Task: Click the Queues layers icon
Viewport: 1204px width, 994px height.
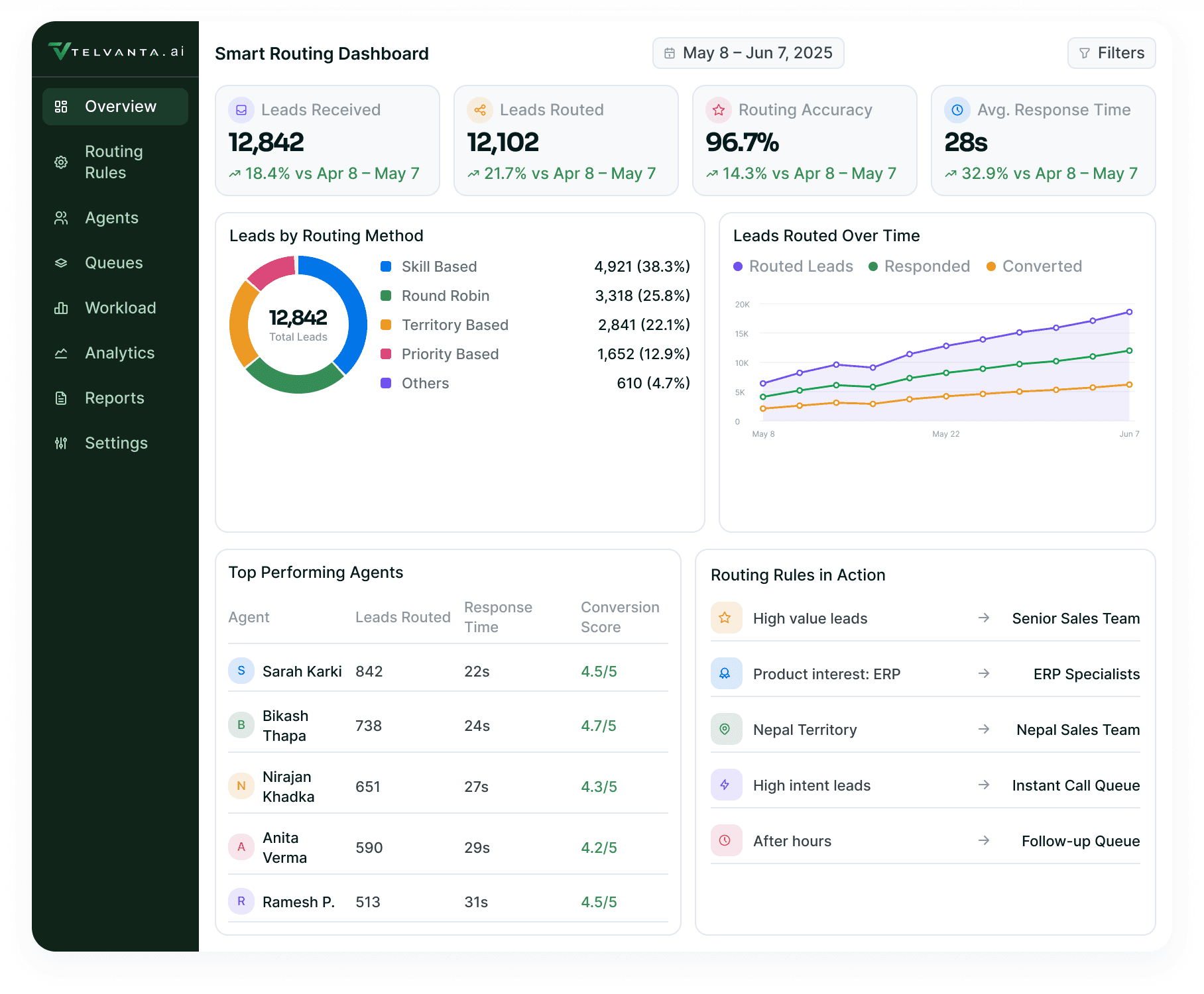Action: 61,263
